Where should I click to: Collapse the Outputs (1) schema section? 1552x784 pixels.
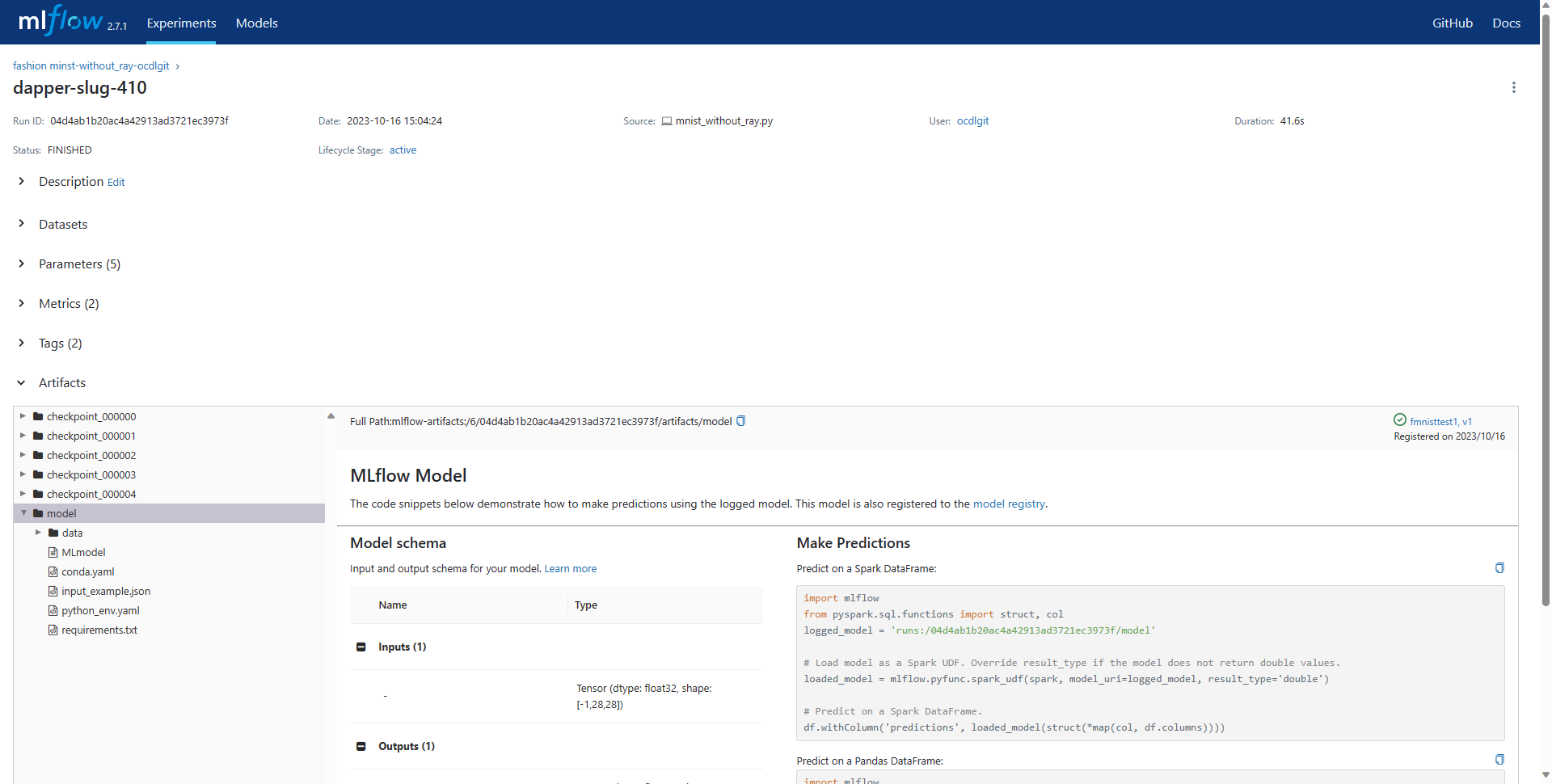(361, 747)
